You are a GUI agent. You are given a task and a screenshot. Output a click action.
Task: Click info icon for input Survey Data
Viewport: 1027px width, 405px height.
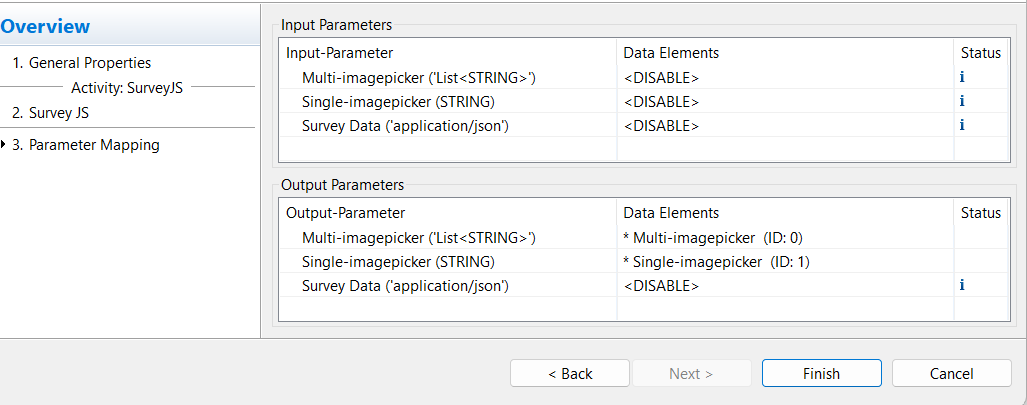click(962, 125)
